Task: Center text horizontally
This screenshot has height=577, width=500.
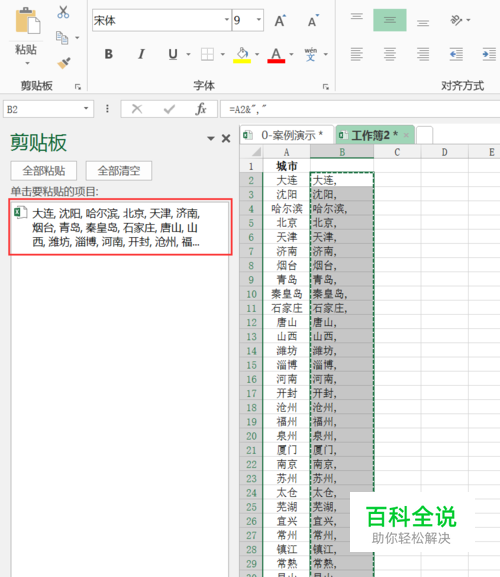Action: coord(390,54)
